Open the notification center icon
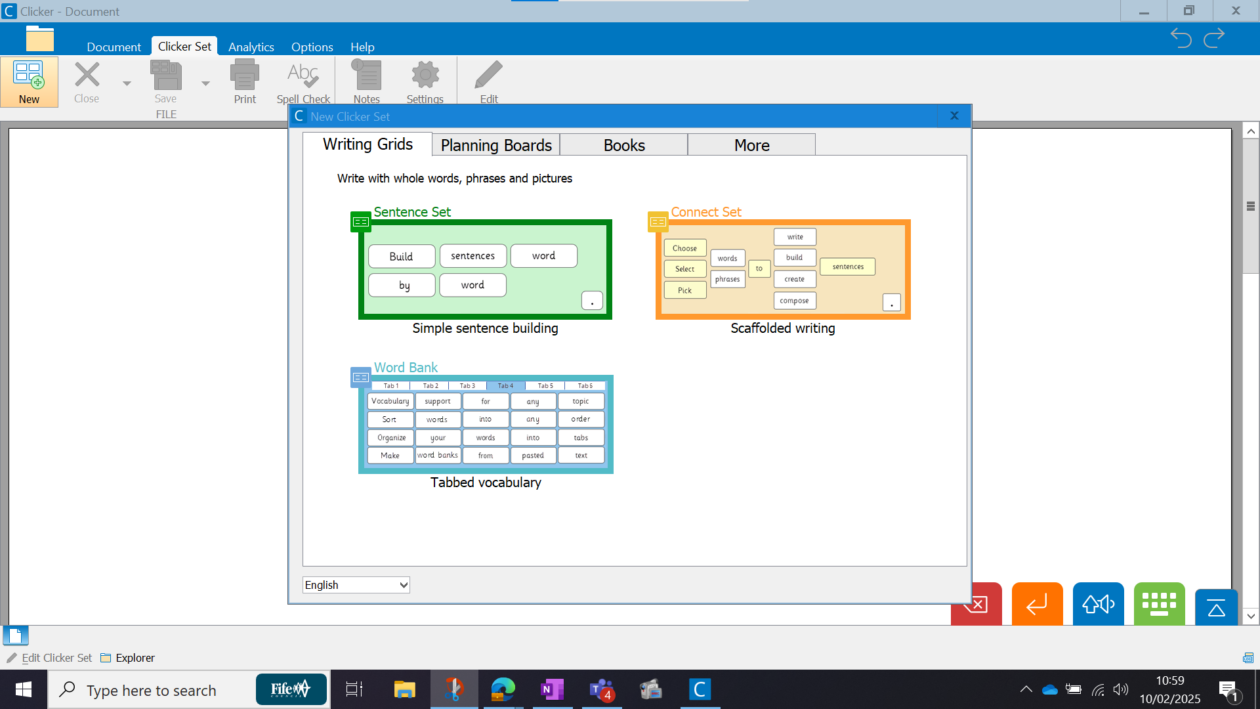 click(1230, 689)
